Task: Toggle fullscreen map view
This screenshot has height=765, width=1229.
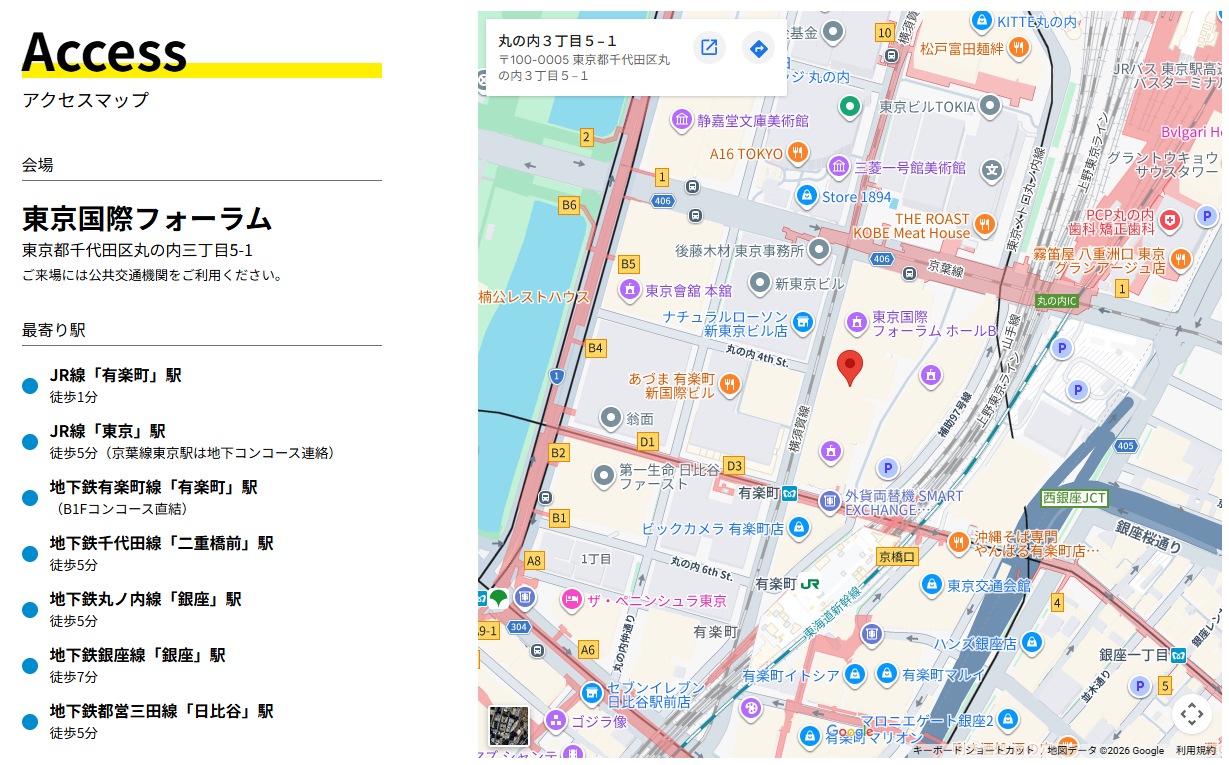Action: point(1191,714)
